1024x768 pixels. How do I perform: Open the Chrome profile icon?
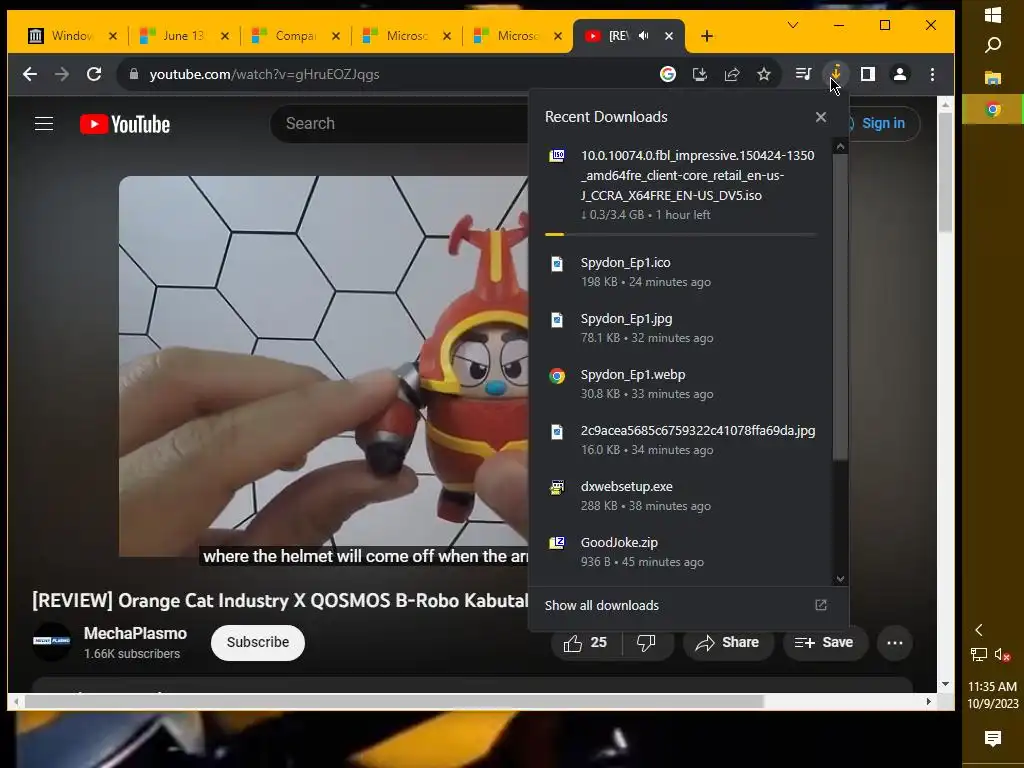tap(900, 74)
